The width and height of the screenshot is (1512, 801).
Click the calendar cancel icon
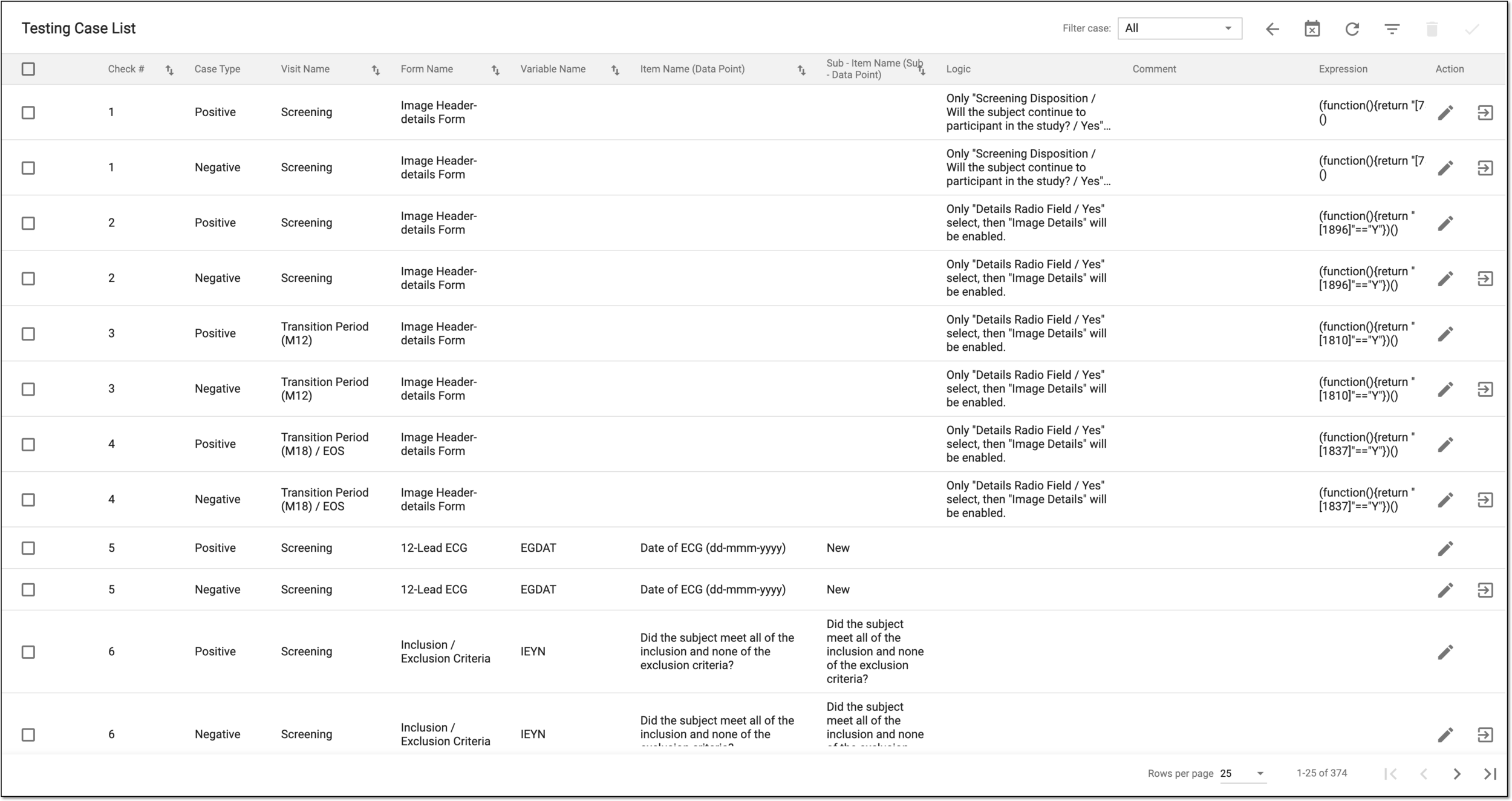(1312, 29)
